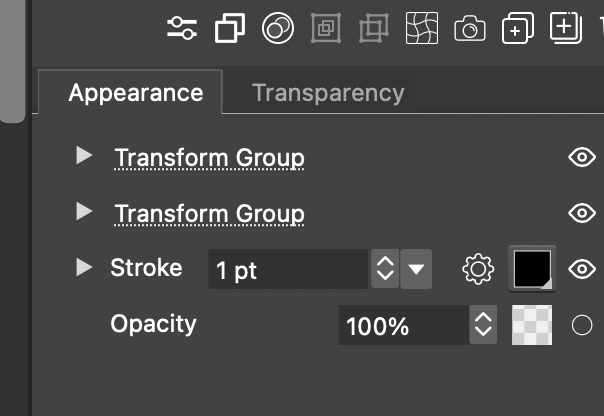604x416 pixels.
Task: Expand the Stroke attribute row
Action: (85, 267)
